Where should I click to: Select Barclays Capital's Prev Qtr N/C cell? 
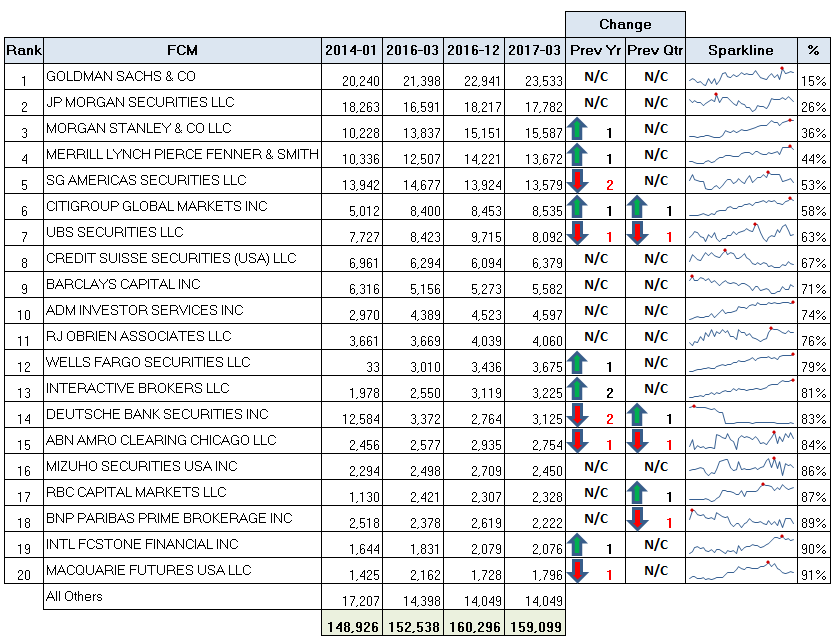(656, 285)
